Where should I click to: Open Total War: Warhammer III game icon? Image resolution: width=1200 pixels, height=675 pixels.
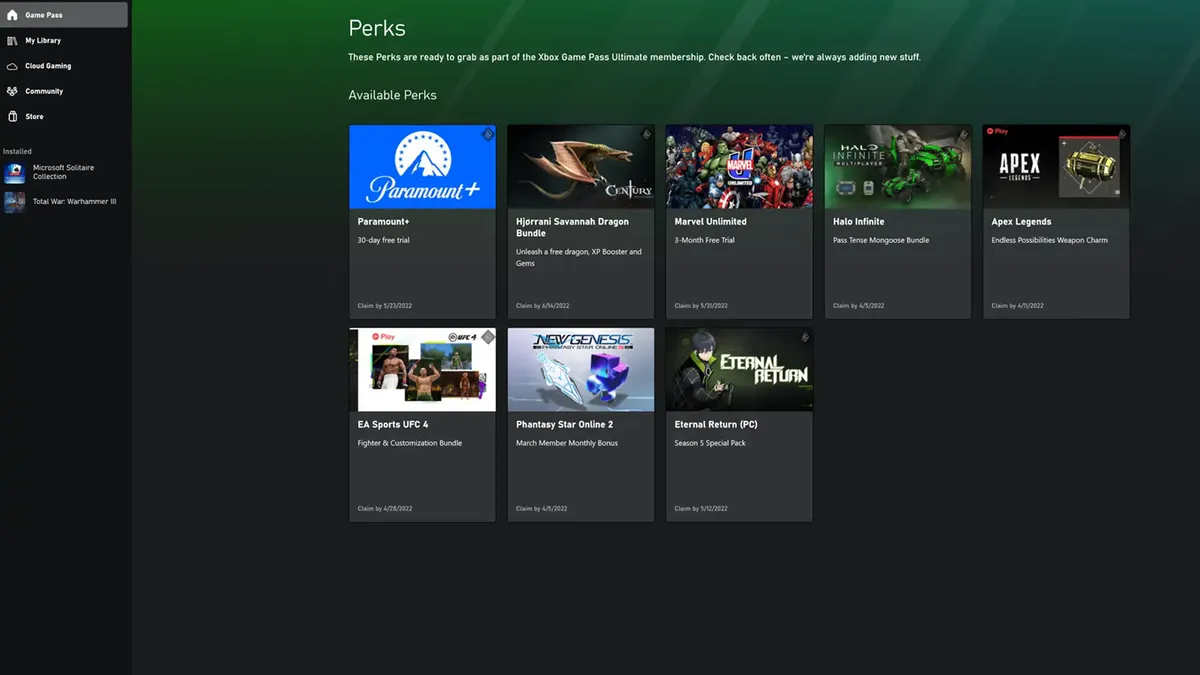tap(15, 202)
